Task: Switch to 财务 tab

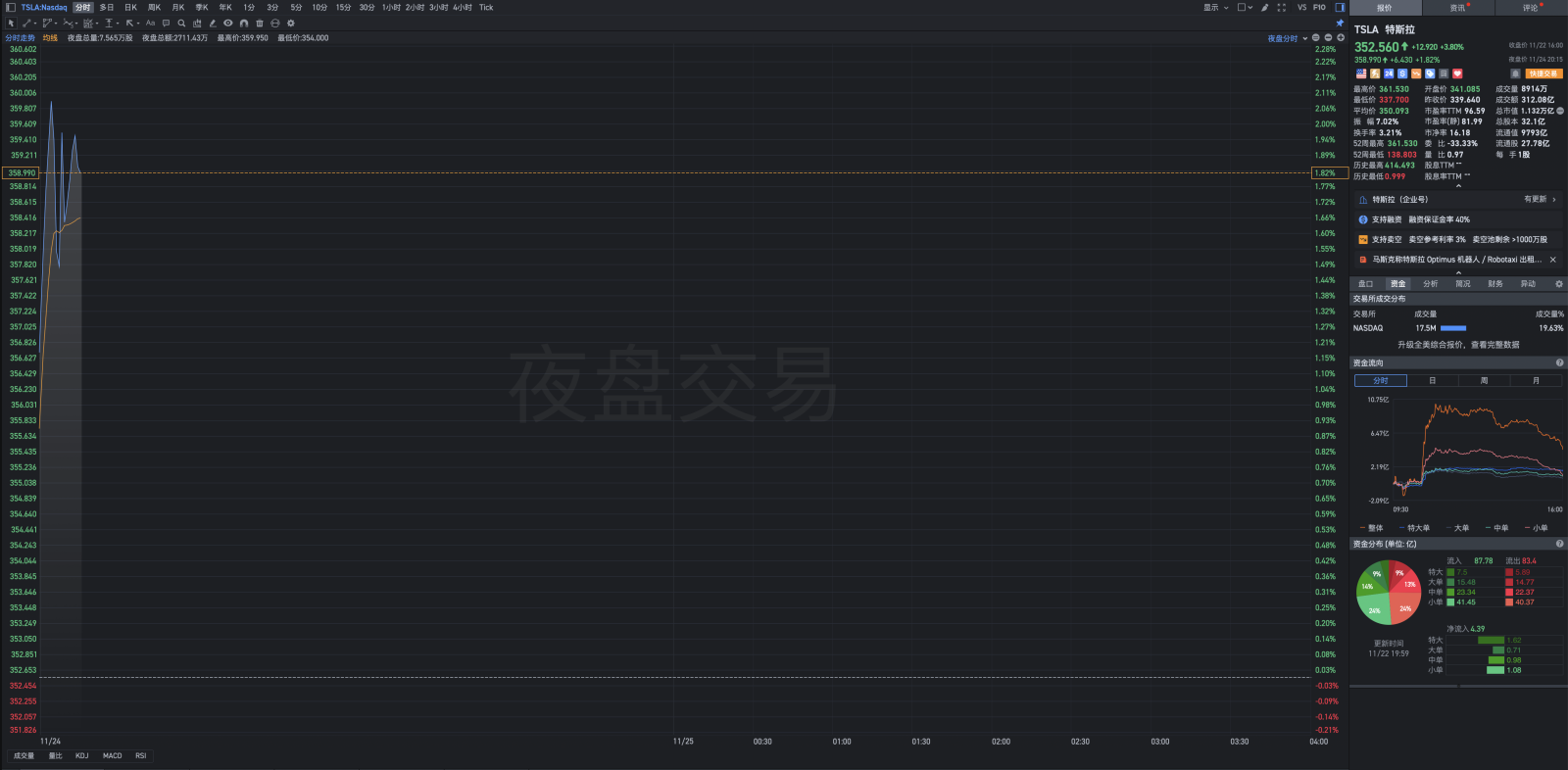Action: coord(1495,284)
